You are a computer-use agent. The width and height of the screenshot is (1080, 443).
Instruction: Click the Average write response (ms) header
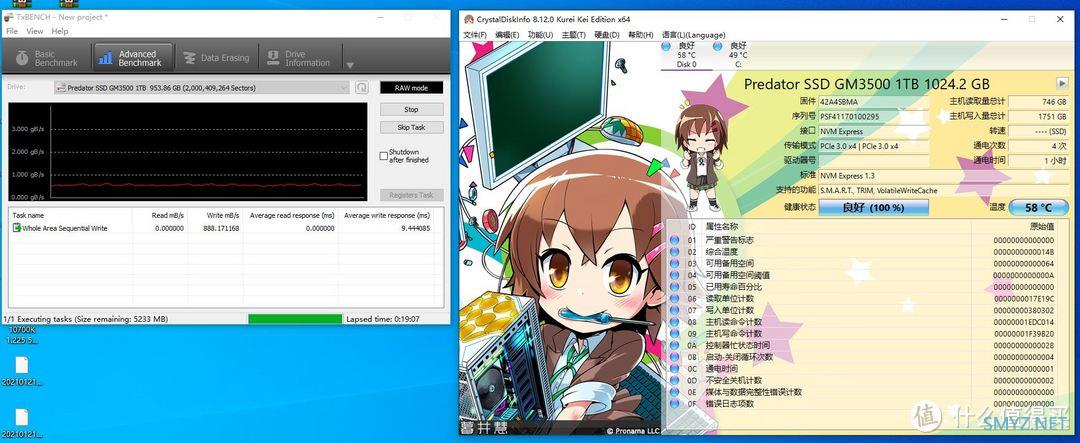(x=387, y=215)
